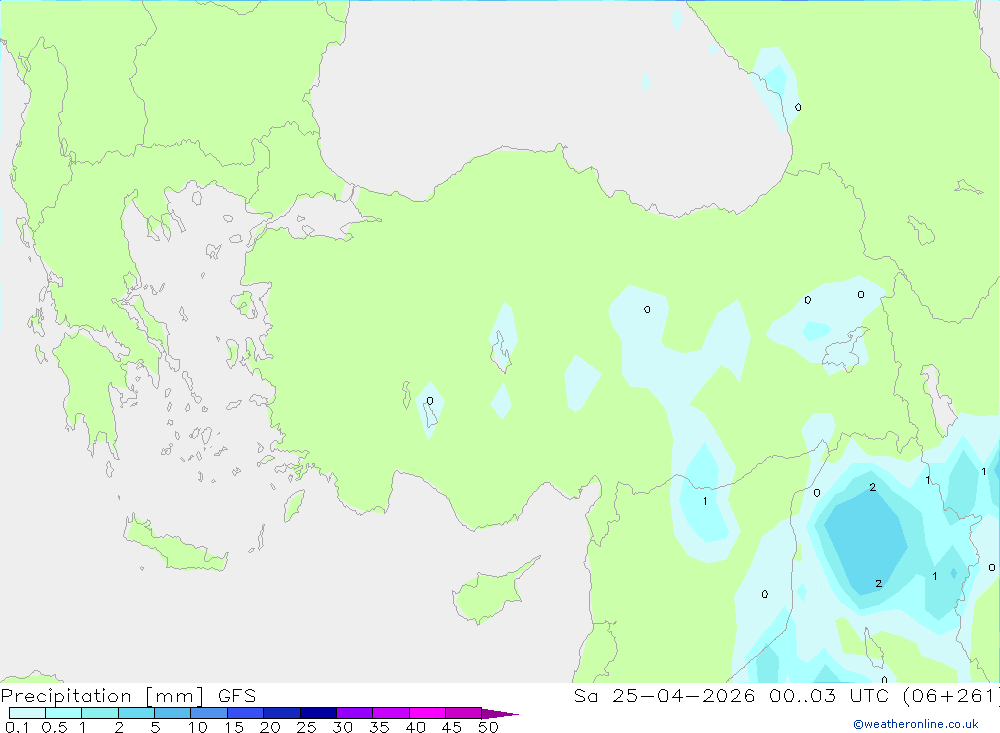Click the '0.1' legend scale label
Image resolution: width=1000 pixels, height=733 pixels.
pos(17,727)
